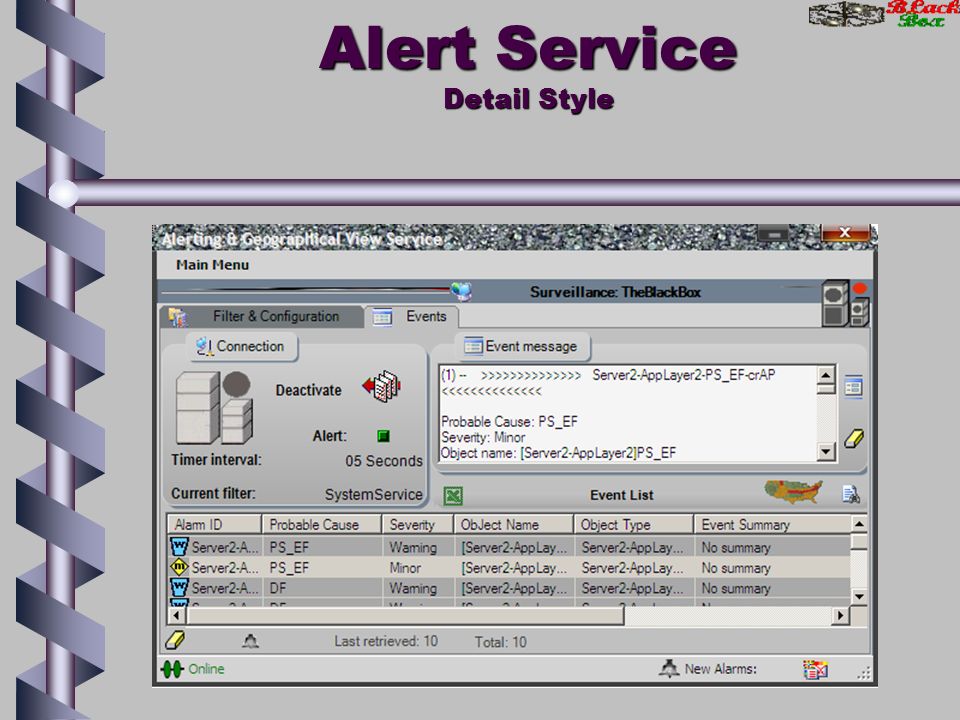
Task: Click warning icon on DF row
Action: [179, 588]
